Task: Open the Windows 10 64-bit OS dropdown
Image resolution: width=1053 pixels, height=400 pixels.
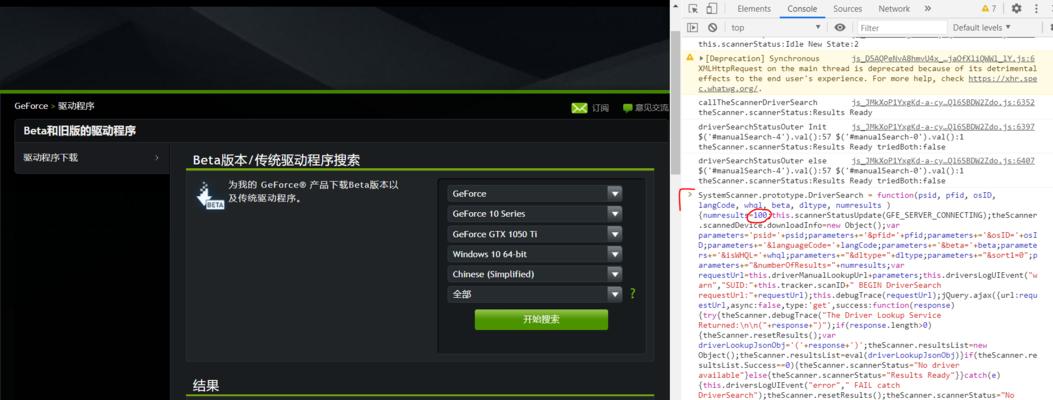Action: (535, 254)
